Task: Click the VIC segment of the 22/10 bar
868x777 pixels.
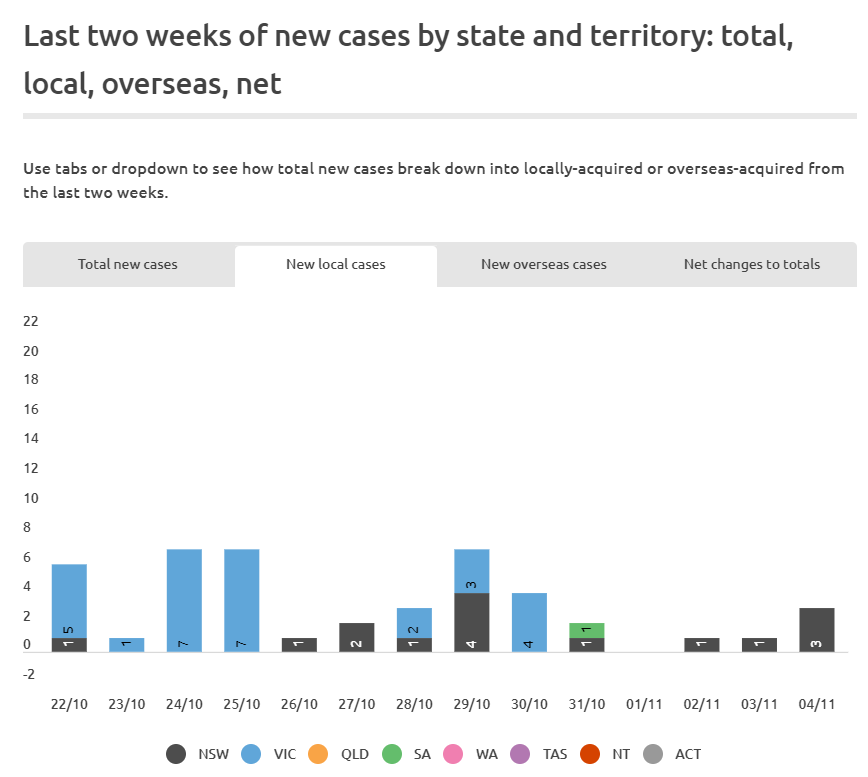Action: click(x=69, y=600)
